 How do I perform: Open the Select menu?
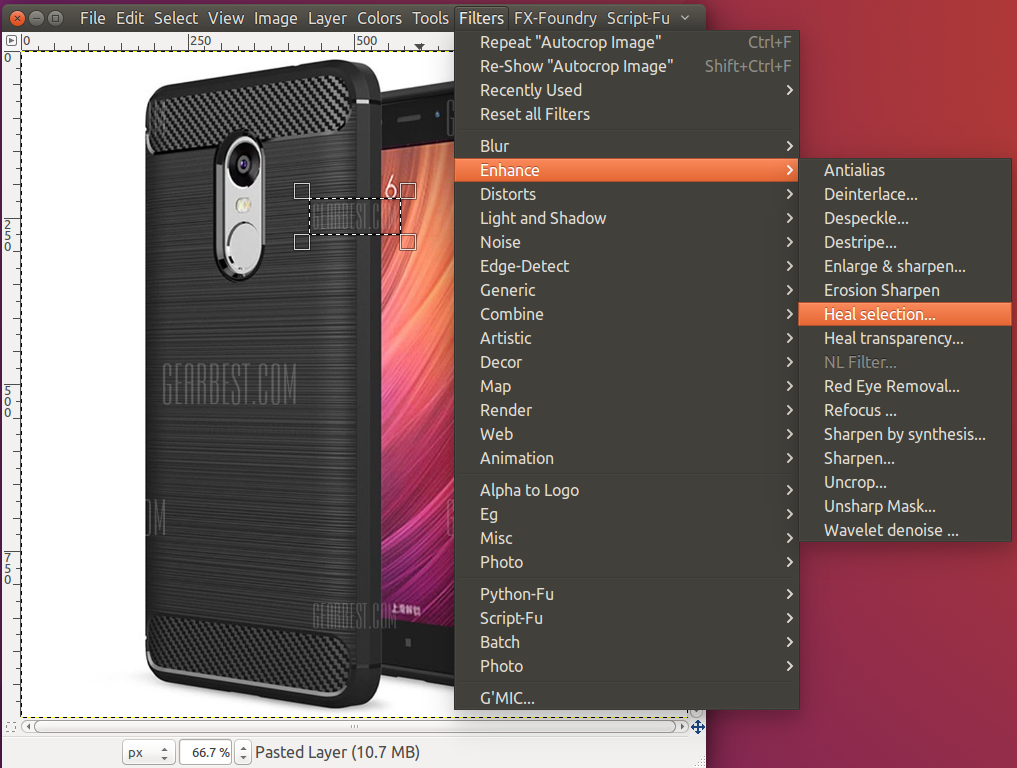pyautogui.click(x=176, y=18)
